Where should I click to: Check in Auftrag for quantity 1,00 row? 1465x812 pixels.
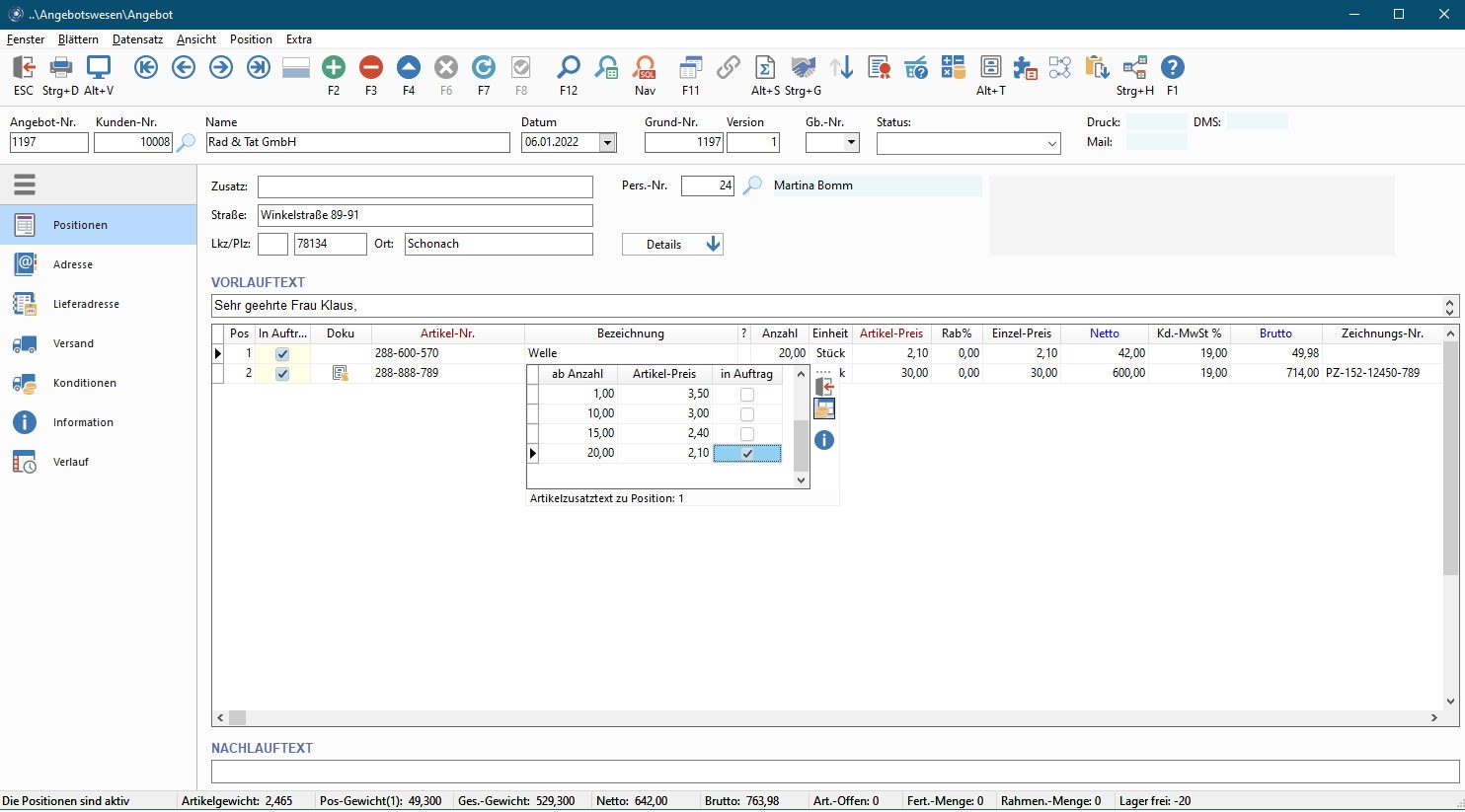(x=747, y=395)
